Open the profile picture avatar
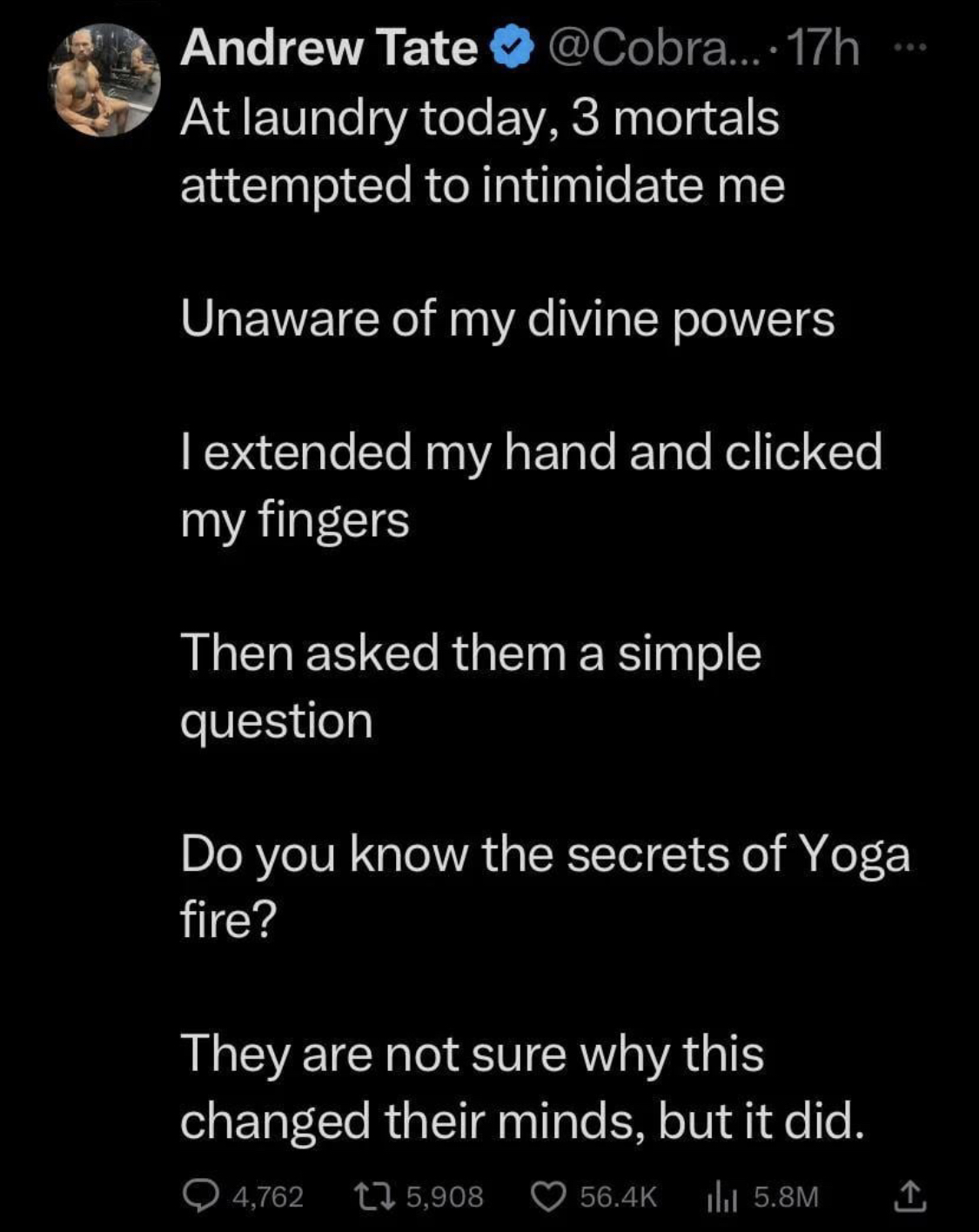Image resolution: width=979 pixels, height=1232 pixels. [x=105, y=80]
